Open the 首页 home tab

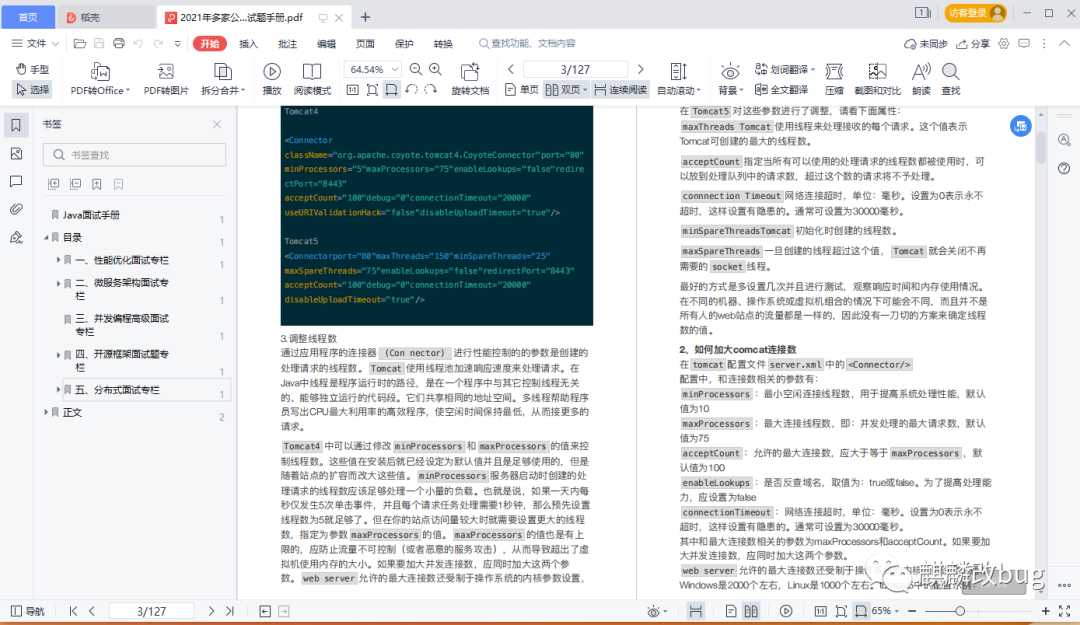[x=28, y=17]
